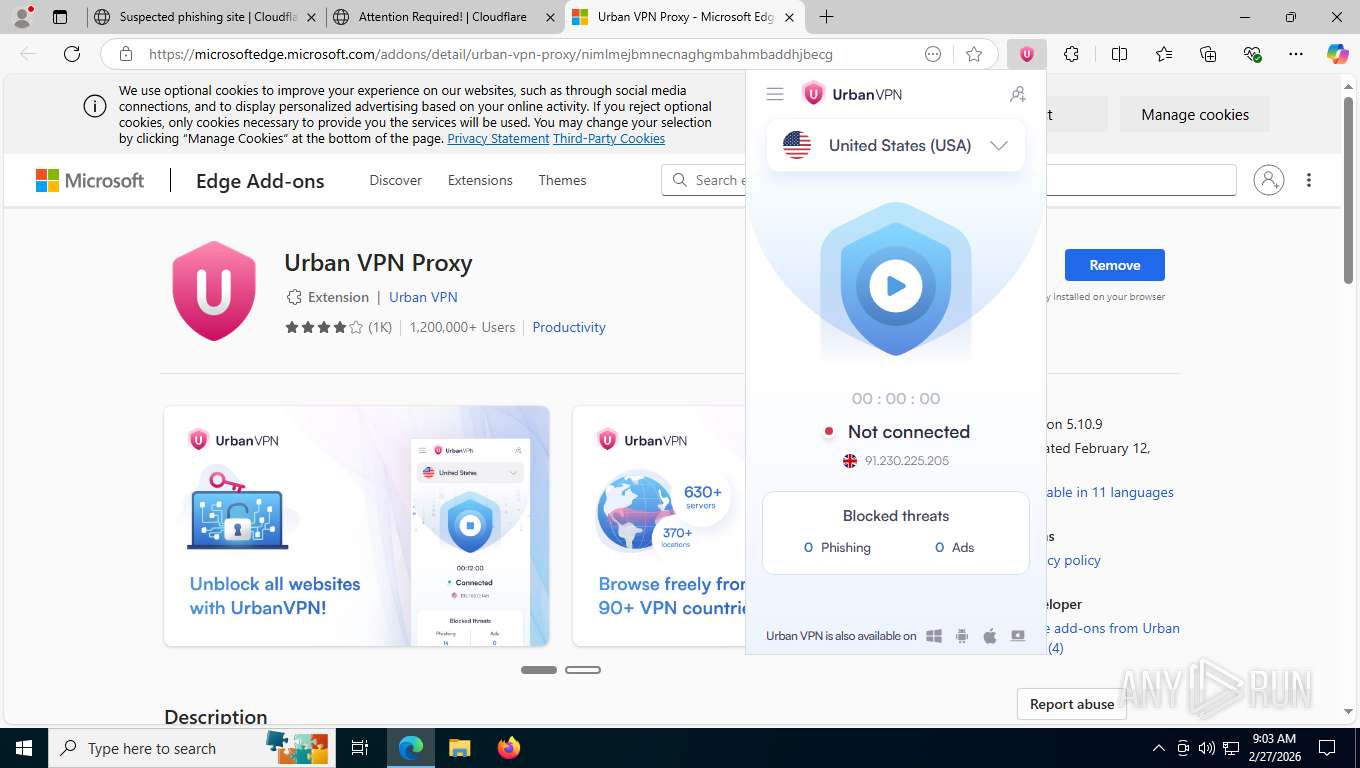The image size is (1360, 768).
Task: Refresh the current page
Action: 72,54
